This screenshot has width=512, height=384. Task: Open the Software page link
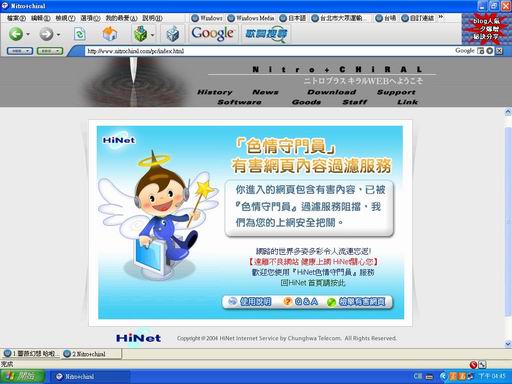pos(239,102)
